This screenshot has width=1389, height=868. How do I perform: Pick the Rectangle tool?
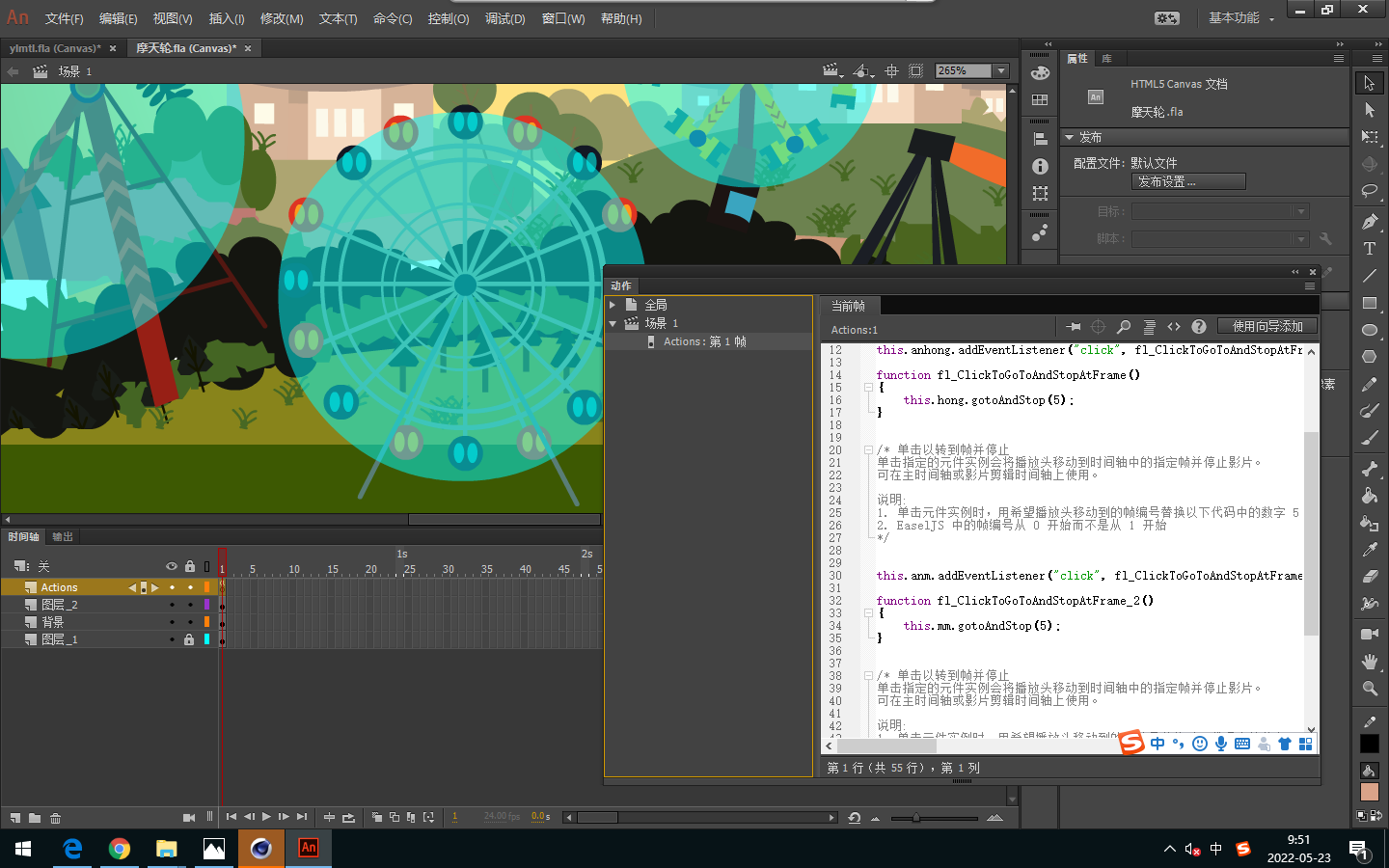[1369, 303]
